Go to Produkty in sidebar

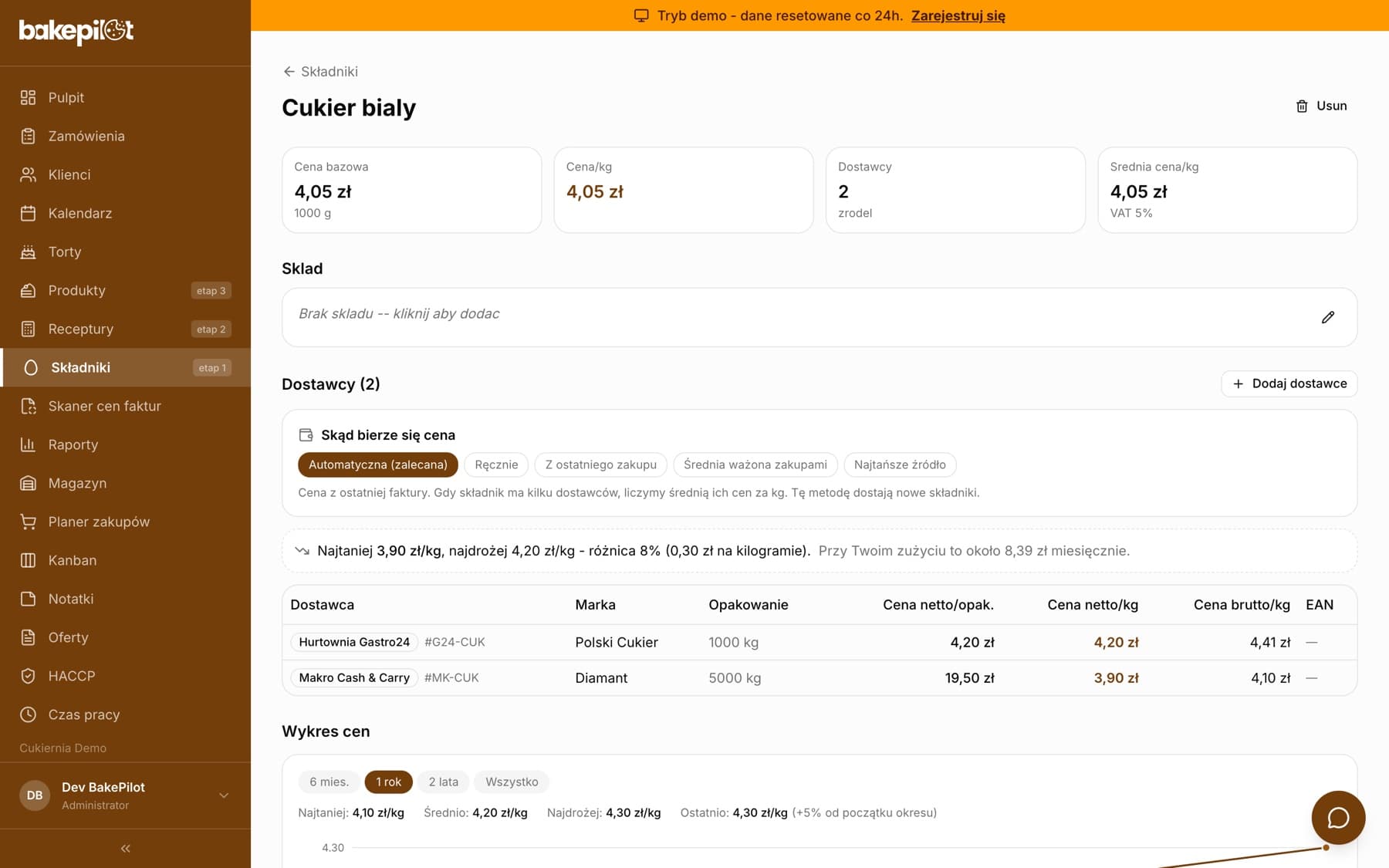125,290
